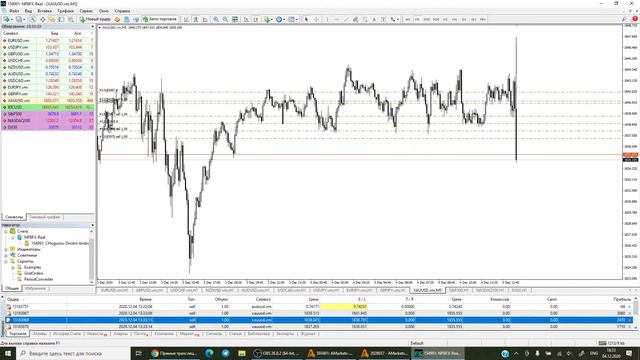Open the Графики menu
640x360 pixels.
click(x=65, y=11)
